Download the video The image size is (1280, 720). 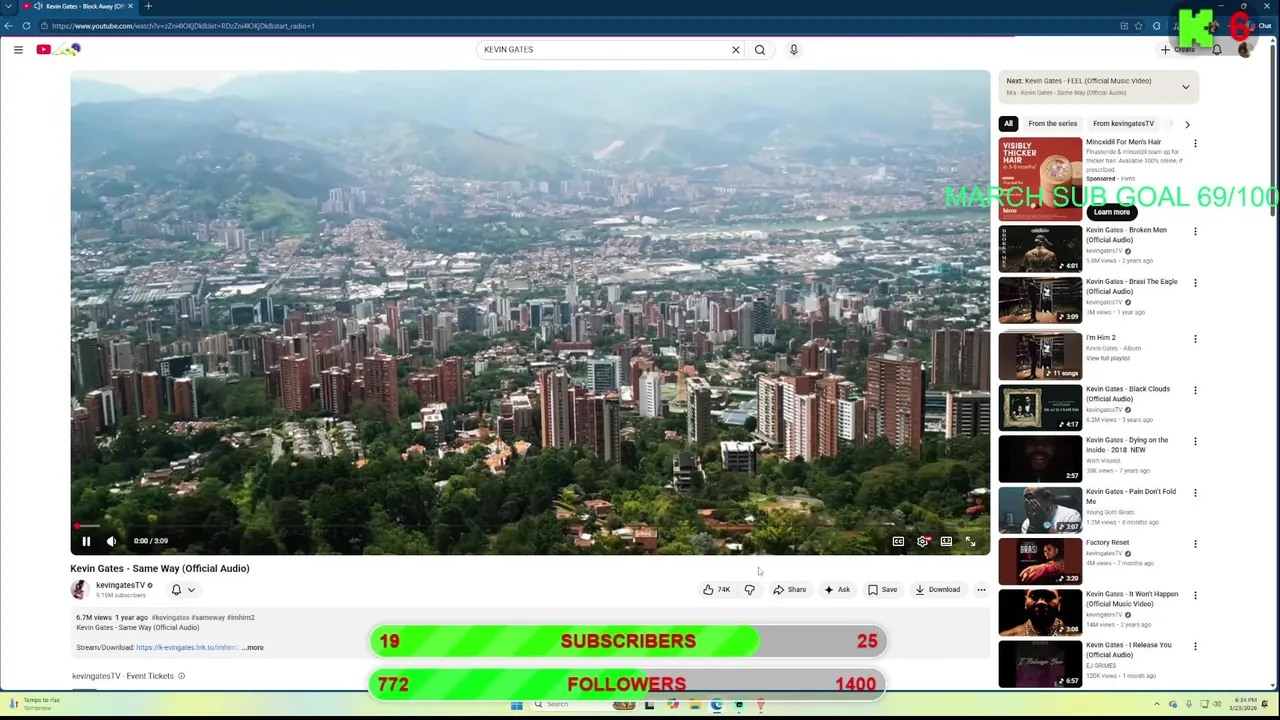pos(937,590)
